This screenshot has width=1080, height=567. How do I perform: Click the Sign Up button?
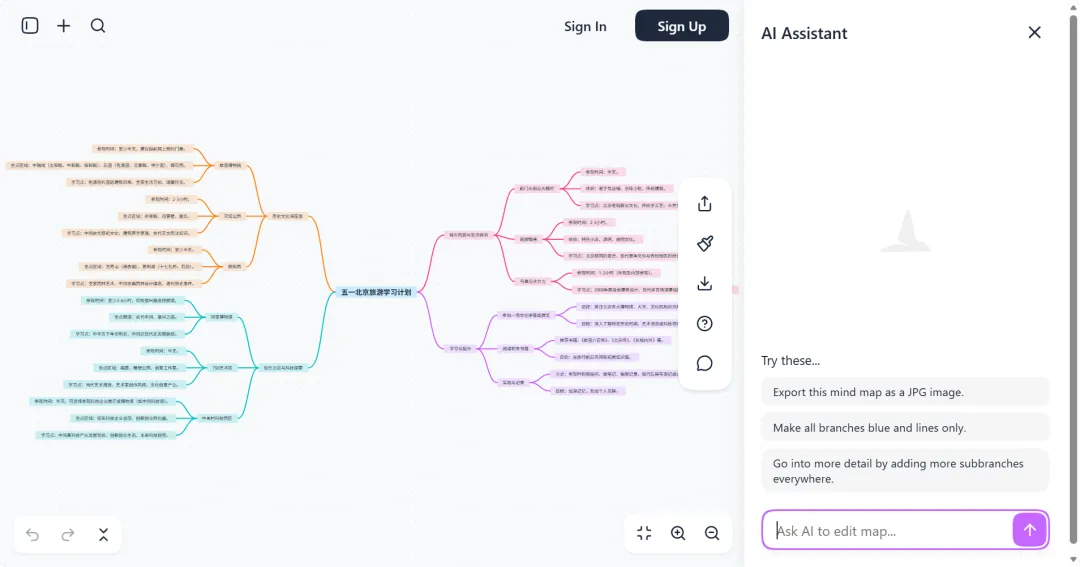tap(682, 25)
